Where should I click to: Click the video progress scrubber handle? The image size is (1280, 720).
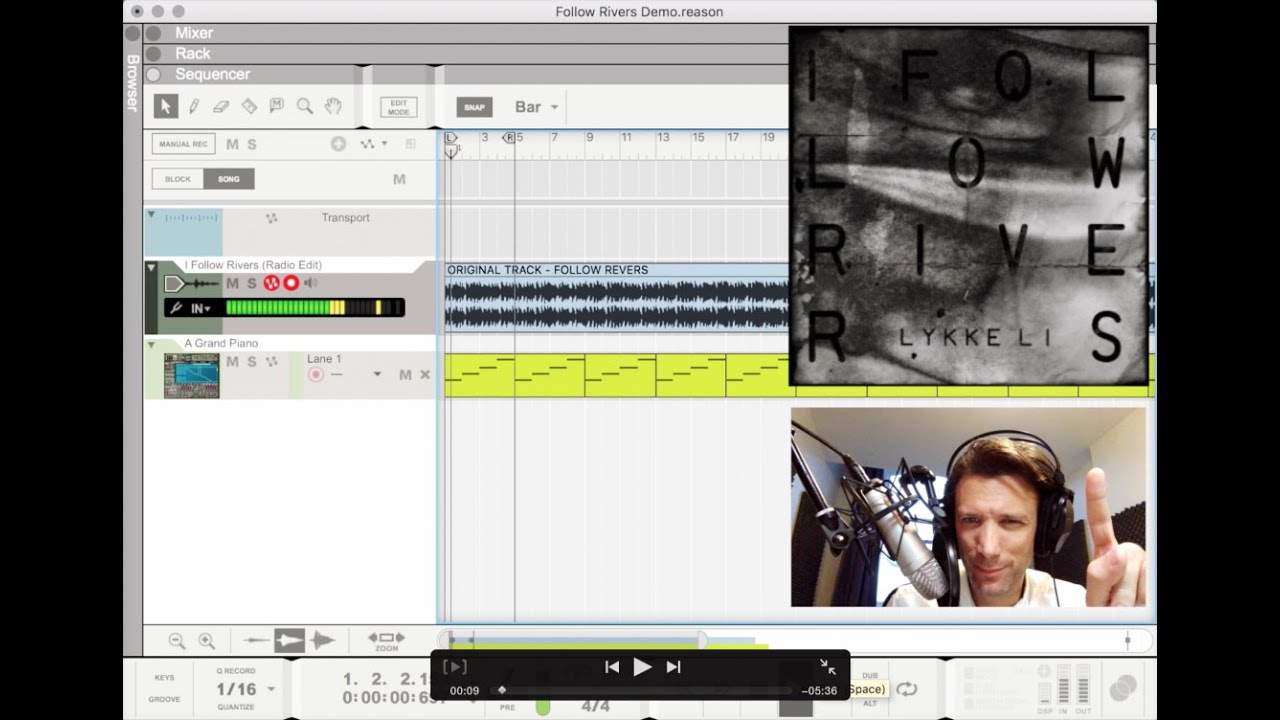point(502,689)
